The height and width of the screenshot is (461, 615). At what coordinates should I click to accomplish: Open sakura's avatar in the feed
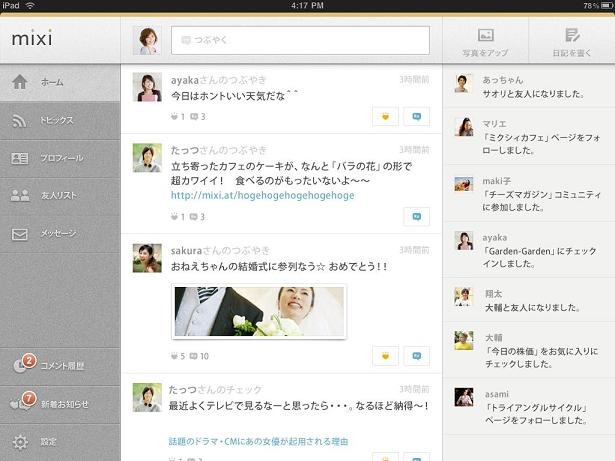pos(147,258)
